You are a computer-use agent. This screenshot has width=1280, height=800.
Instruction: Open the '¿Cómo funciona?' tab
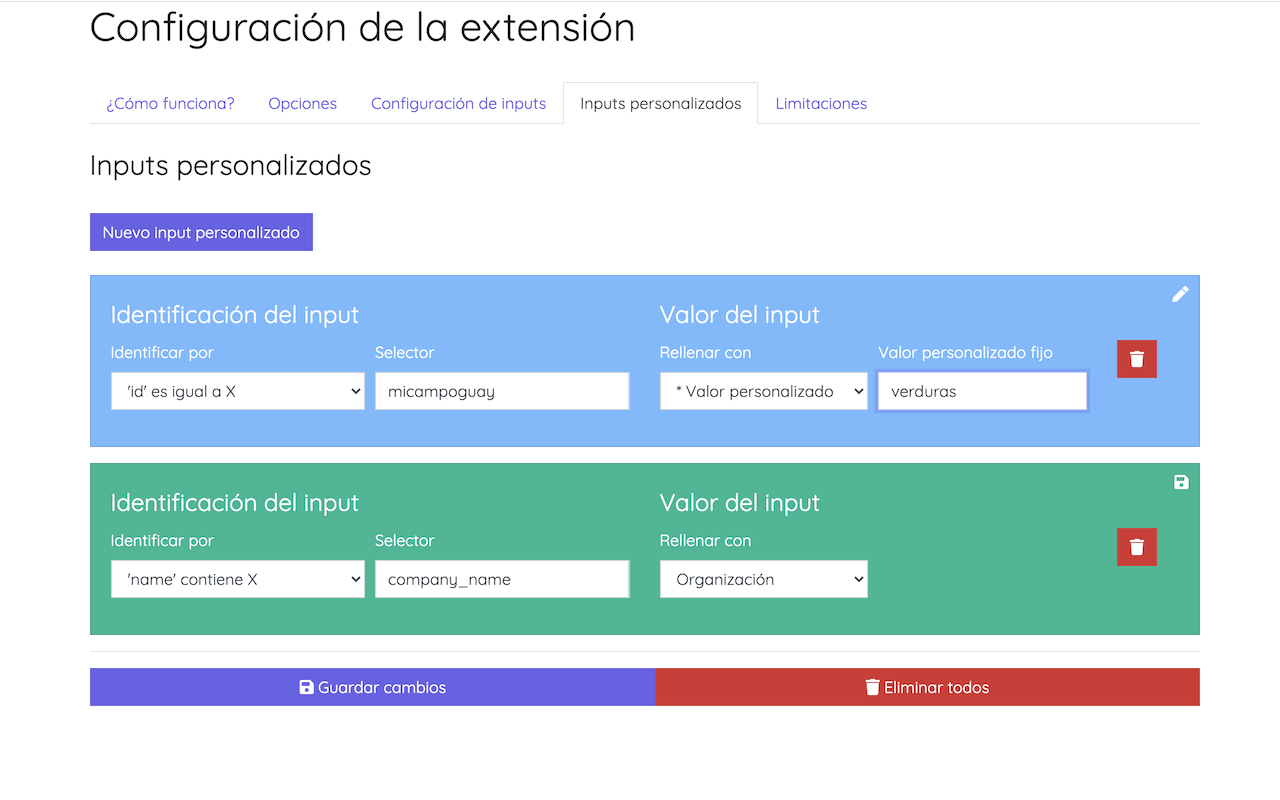pyautogui.click(x=171, y=103)
